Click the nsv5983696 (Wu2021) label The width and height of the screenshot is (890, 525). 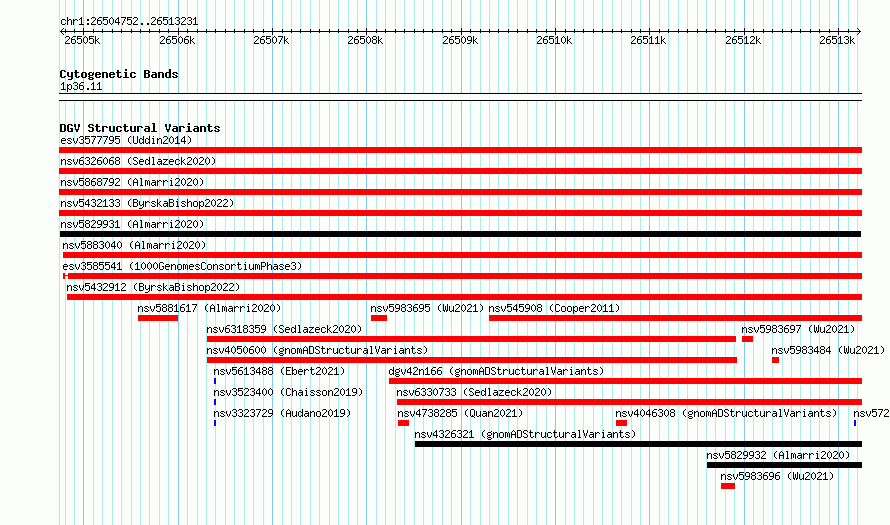click(777, 476)
